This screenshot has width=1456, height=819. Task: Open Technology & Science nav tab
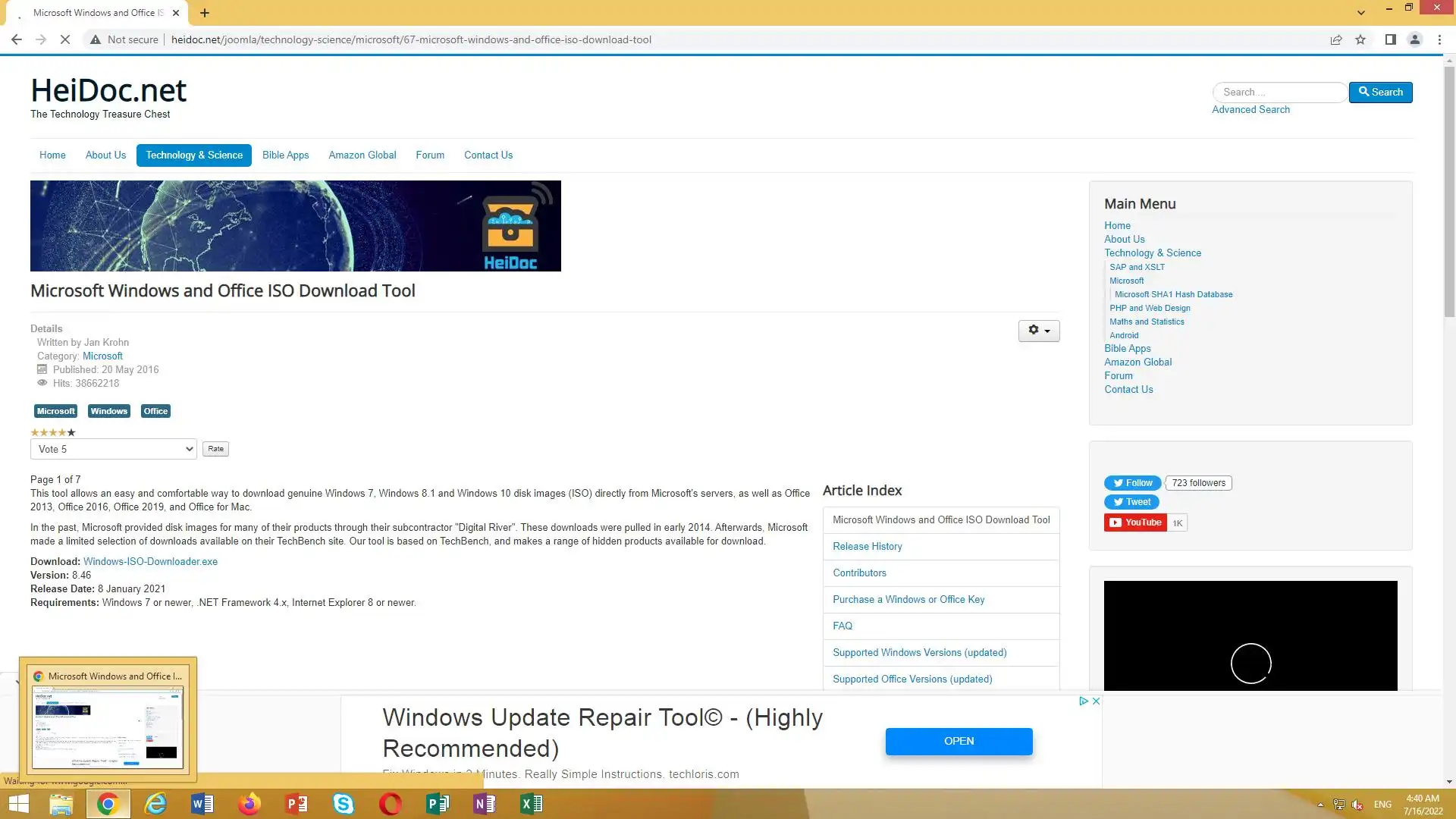(x=194, y=155)
